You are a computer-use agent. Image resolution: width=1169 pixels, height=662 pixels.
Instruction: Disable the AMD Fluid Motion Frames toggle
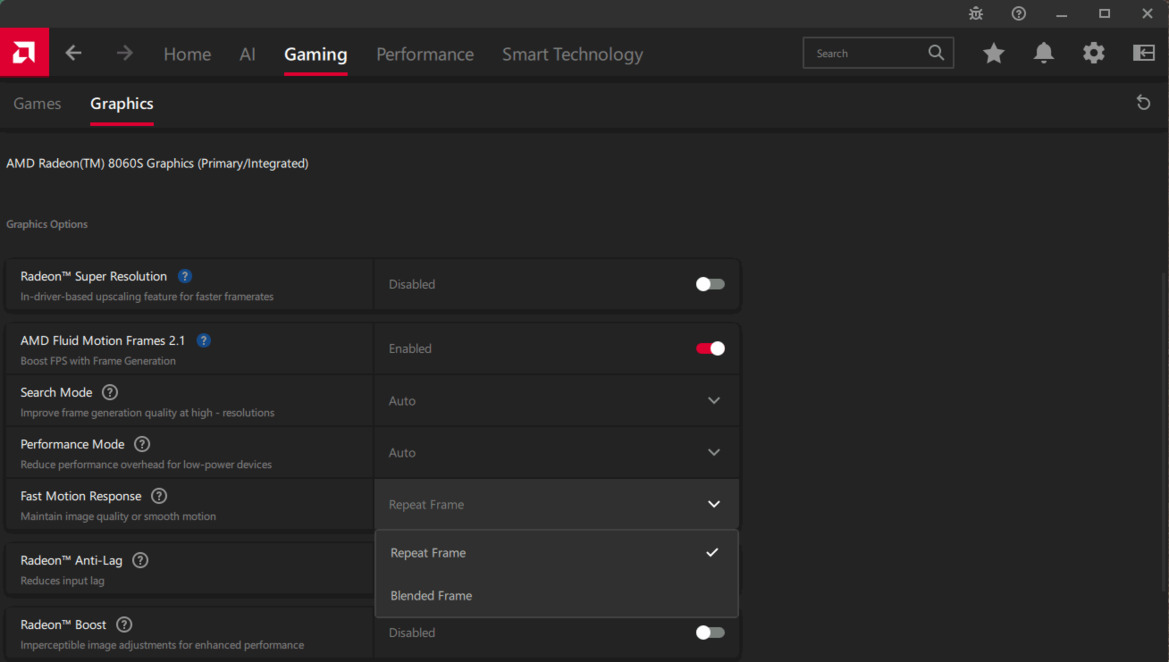pyautogui.click(x=710, y=348)
